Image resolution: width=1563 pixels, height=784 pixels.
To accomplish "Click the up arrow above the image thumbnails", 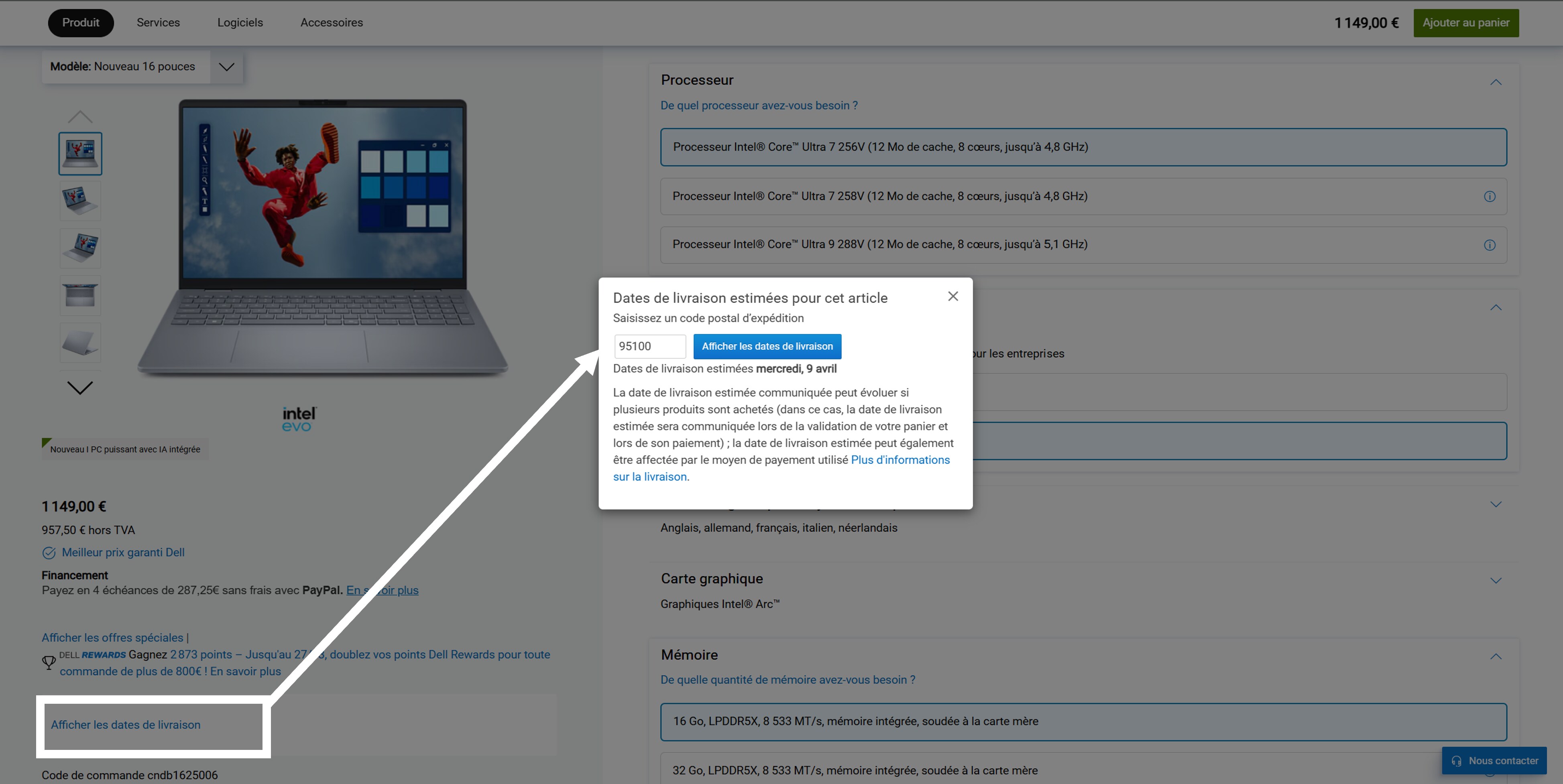I will tap(79, 116).
